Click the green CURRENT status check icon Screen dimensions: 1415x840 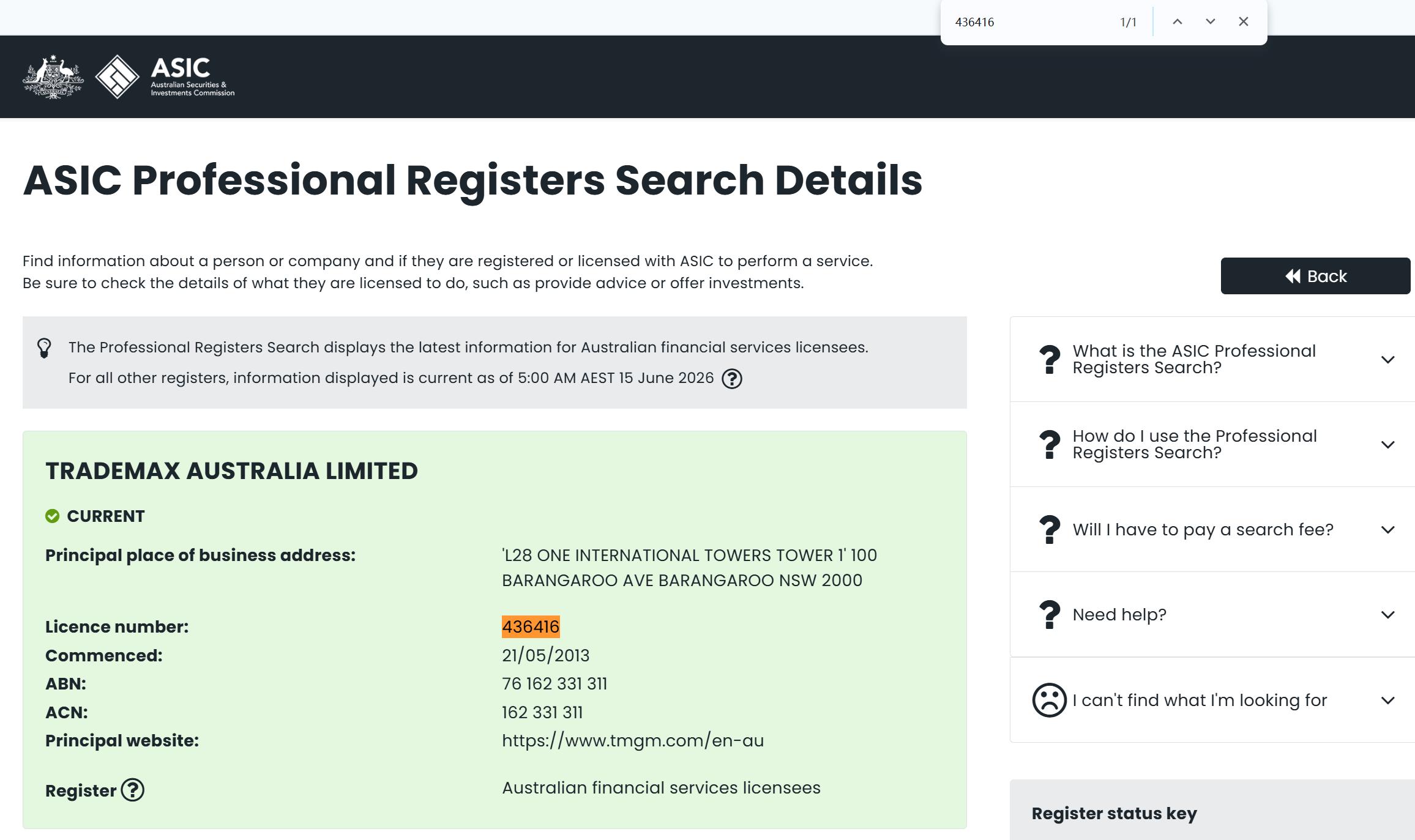tap(53, 516)
